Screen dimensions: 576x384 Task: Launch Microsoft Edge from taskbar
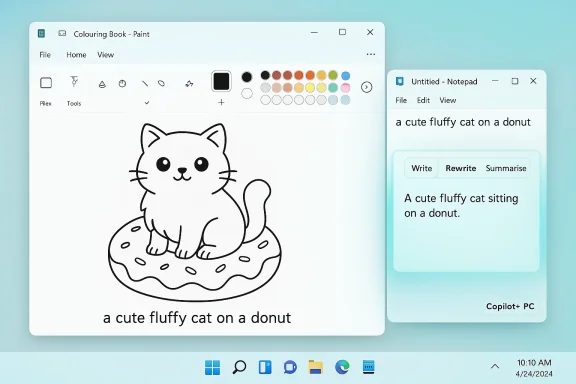pyautogui.click(x=342, y=367)
